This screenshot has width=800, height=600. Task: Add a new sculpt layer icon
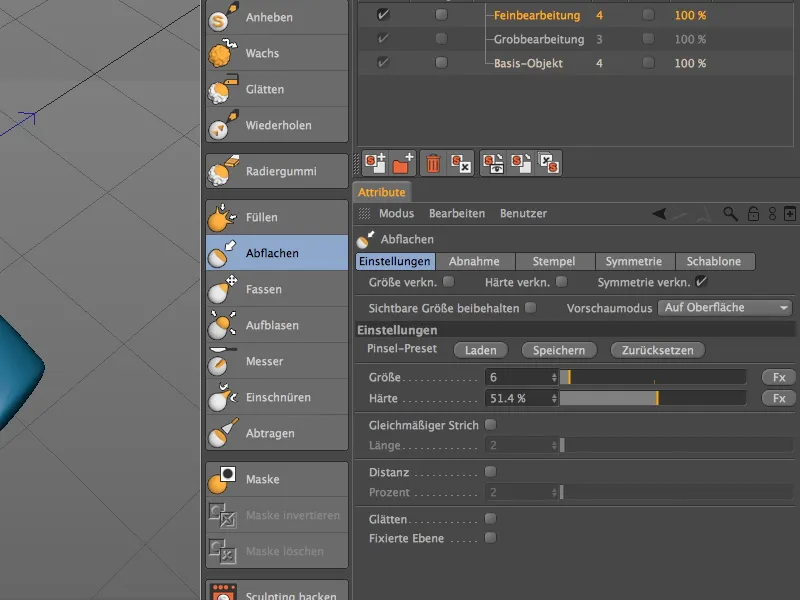click(x=375, y=163)
